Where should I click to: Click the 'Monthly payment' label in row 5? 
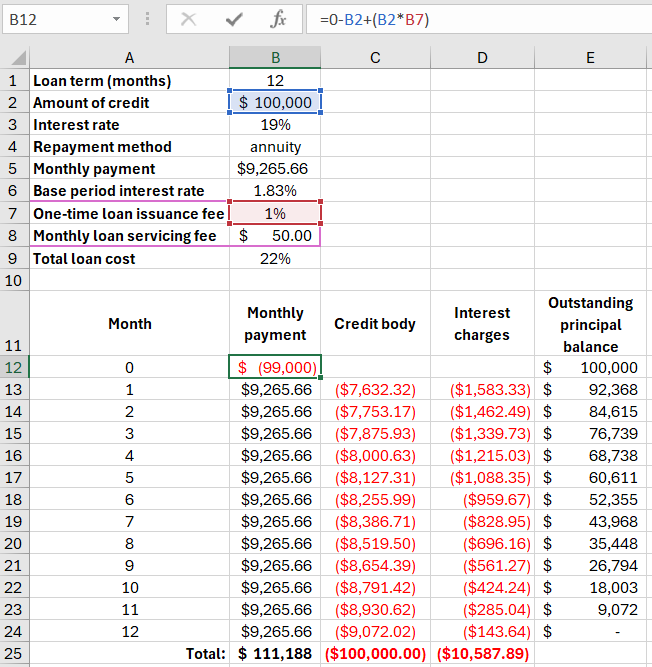[94, 169]
